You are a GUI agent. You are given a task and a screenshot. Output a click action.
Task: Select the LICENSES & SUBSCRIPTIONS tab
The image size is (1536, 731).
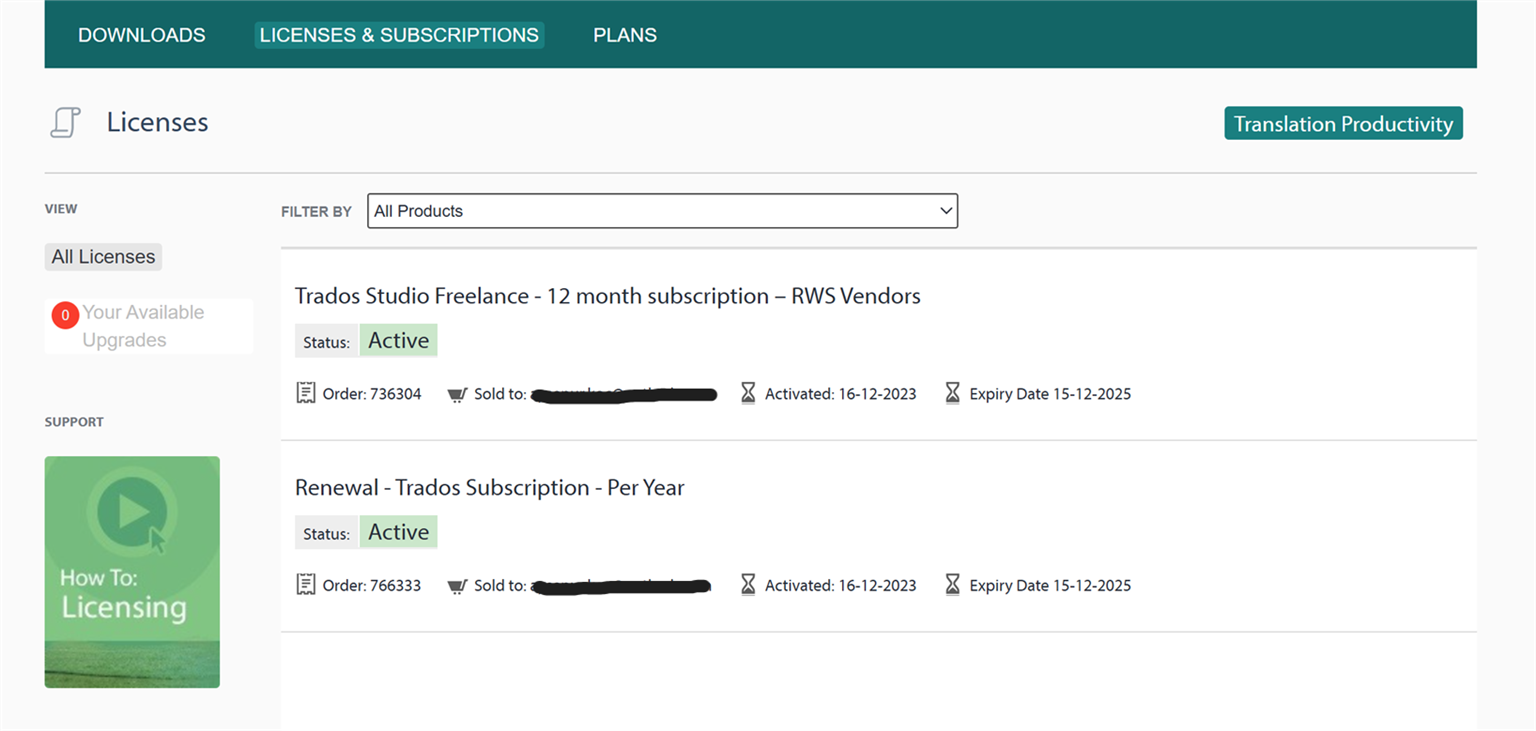point(398,34)
